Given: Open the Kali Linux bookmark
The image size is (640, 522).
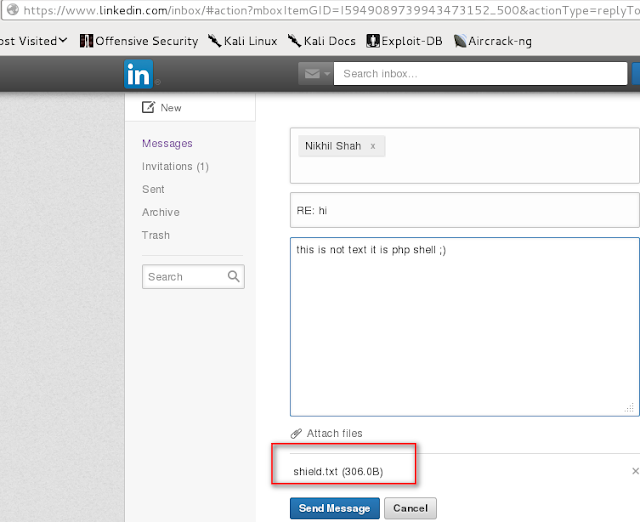Looking at the screenshot, I should (x=242, y=41).
